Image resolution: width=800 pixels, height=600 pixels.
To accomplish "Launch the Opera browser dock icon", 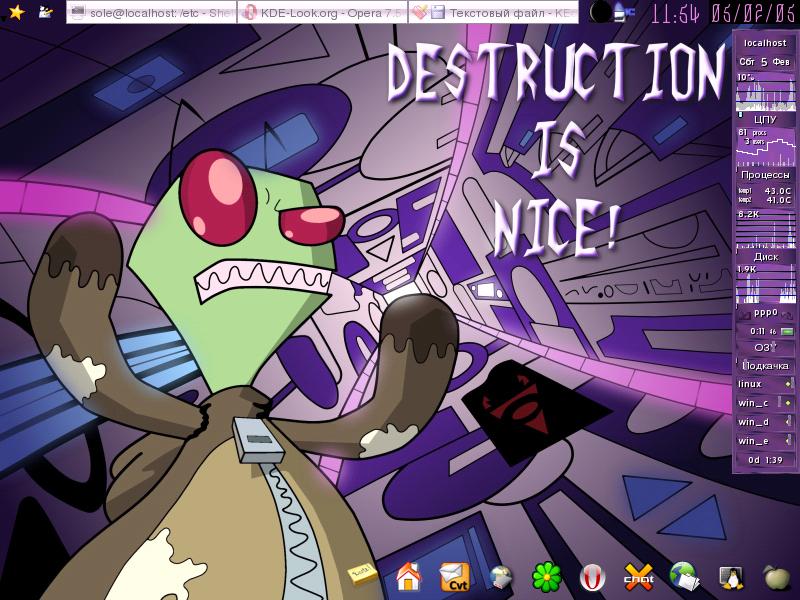I will (592, 578).
